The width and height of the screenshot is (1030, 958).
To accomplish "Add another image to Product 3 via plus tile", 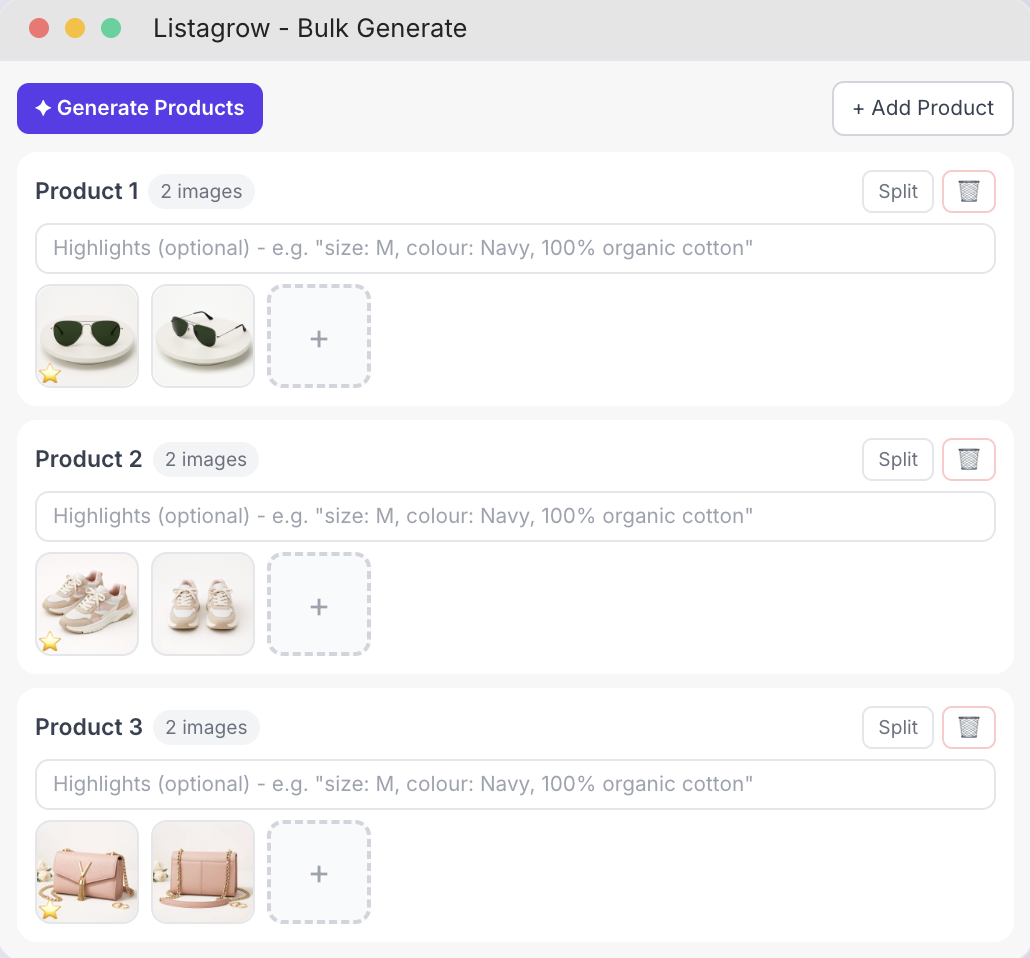I will pos(319,872).
